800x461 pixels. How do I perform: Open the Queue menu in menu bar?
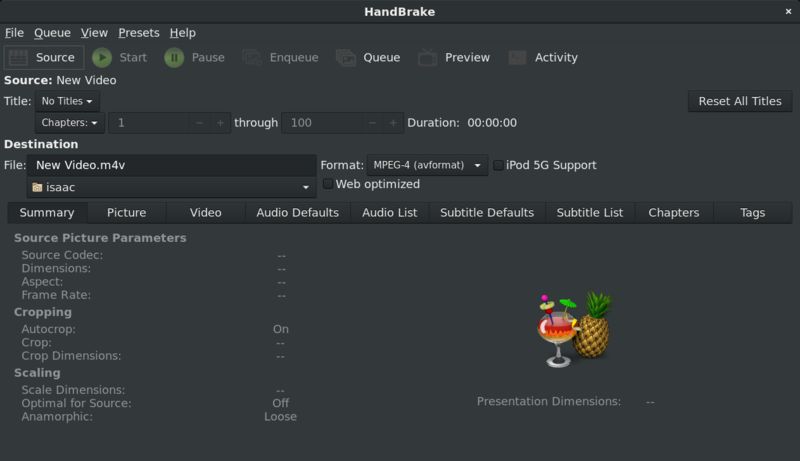pyautogui.click(x=52, y=33)
